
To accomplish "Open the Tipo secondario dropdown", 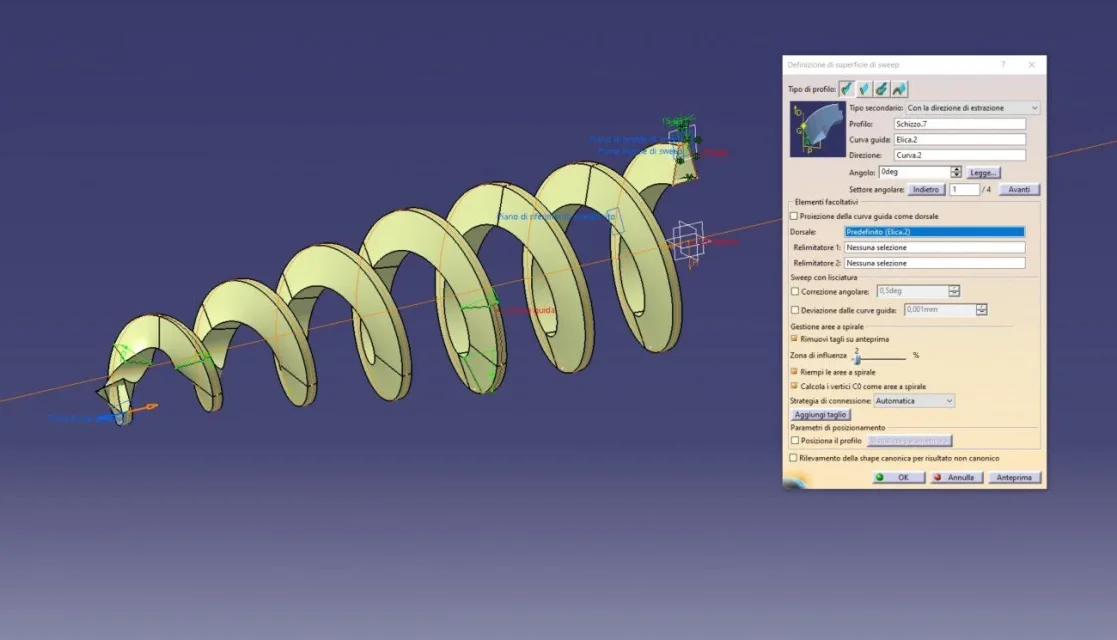I will point(972,108).
